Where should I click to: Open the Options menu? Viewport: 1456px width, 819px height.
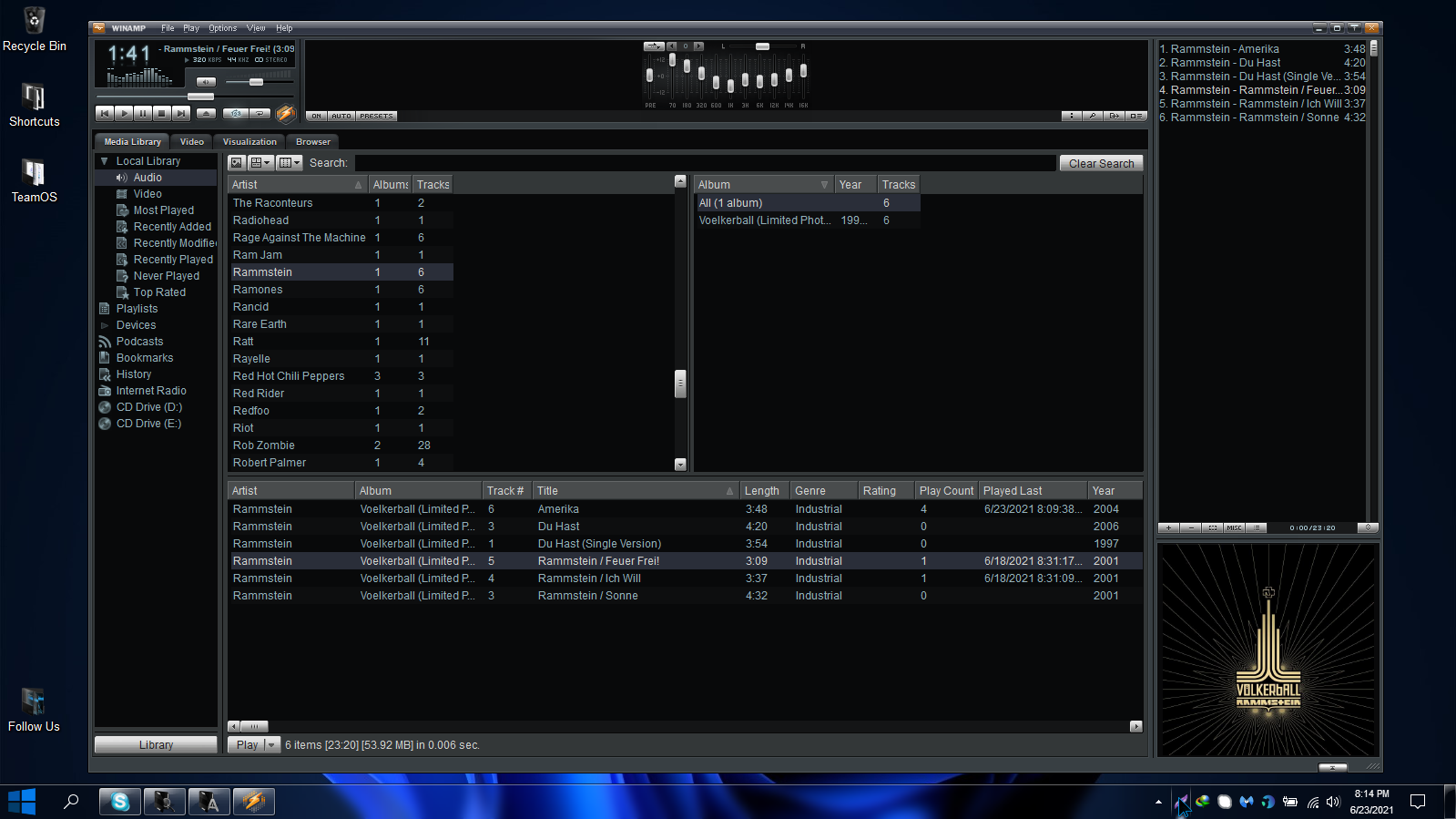[x=222, y=28]
